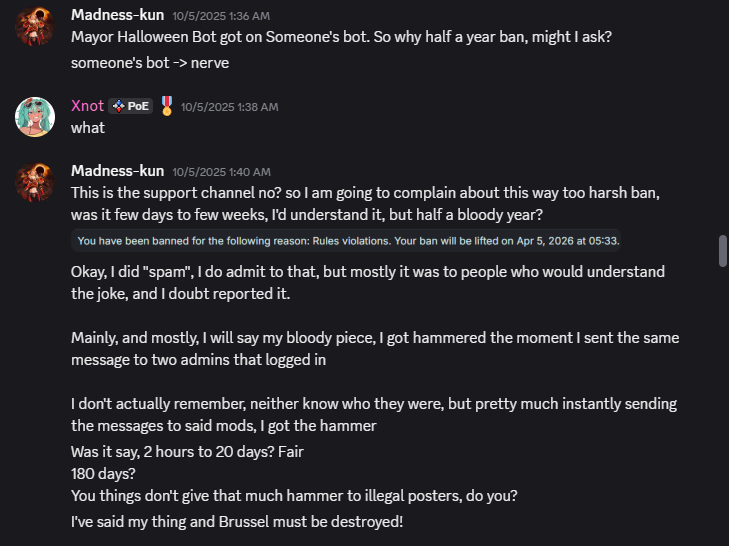Click Madness-kun's avatar on the 1:36 AM message

point(35,25)
